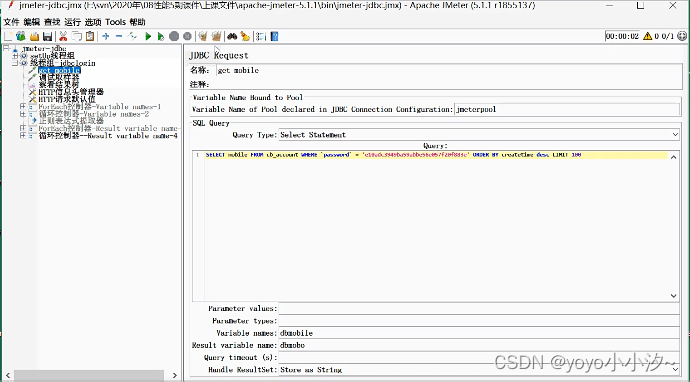This screenshot has height=382, width=690.
Task: Click Start no pauses icon
Action: (x=161, y=37)
